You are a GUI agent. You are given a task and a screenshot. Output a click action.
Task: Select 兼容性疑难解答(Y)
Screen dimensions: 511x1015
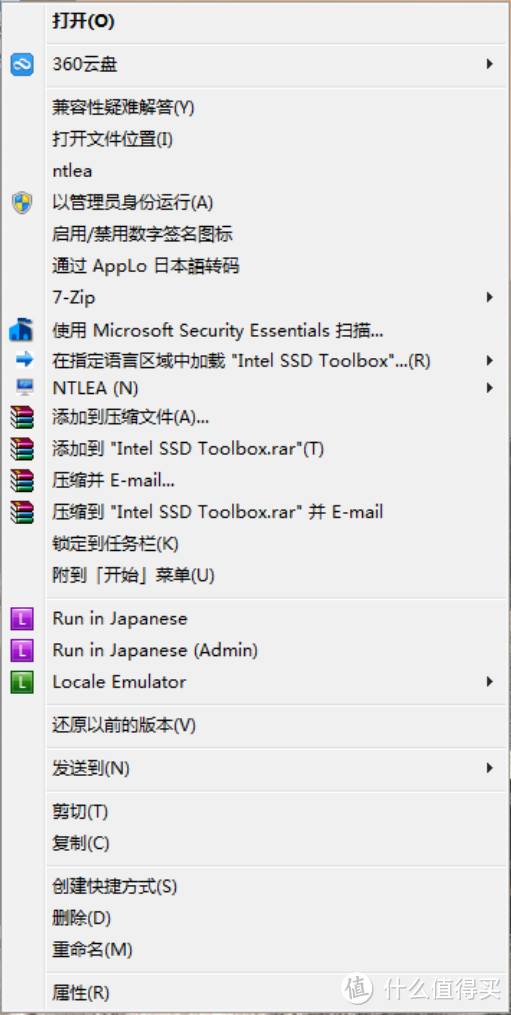(123, 108)
